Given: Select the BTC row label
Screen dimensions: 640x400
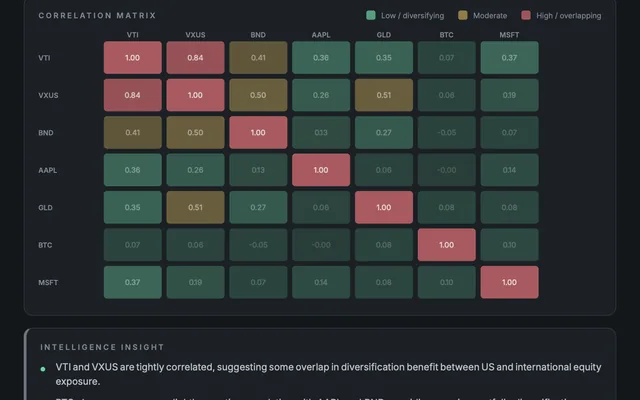Looking at the screenshot, I should pyautogui.click(x=45, y=245).
